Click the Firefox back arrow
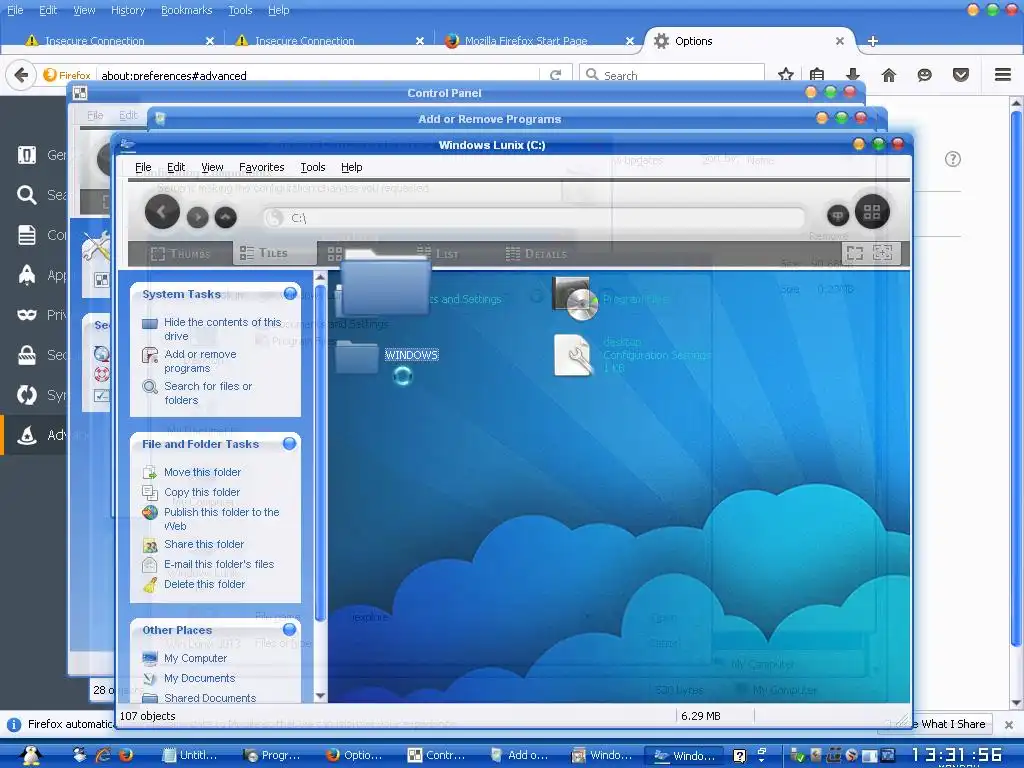 click(x=21, y=75)
